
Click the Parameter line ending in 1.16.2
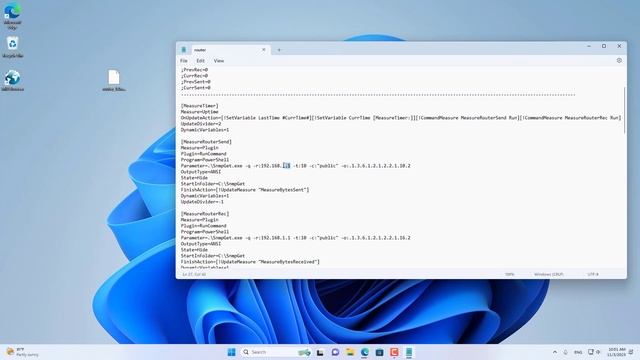click(x=296, y=238)
